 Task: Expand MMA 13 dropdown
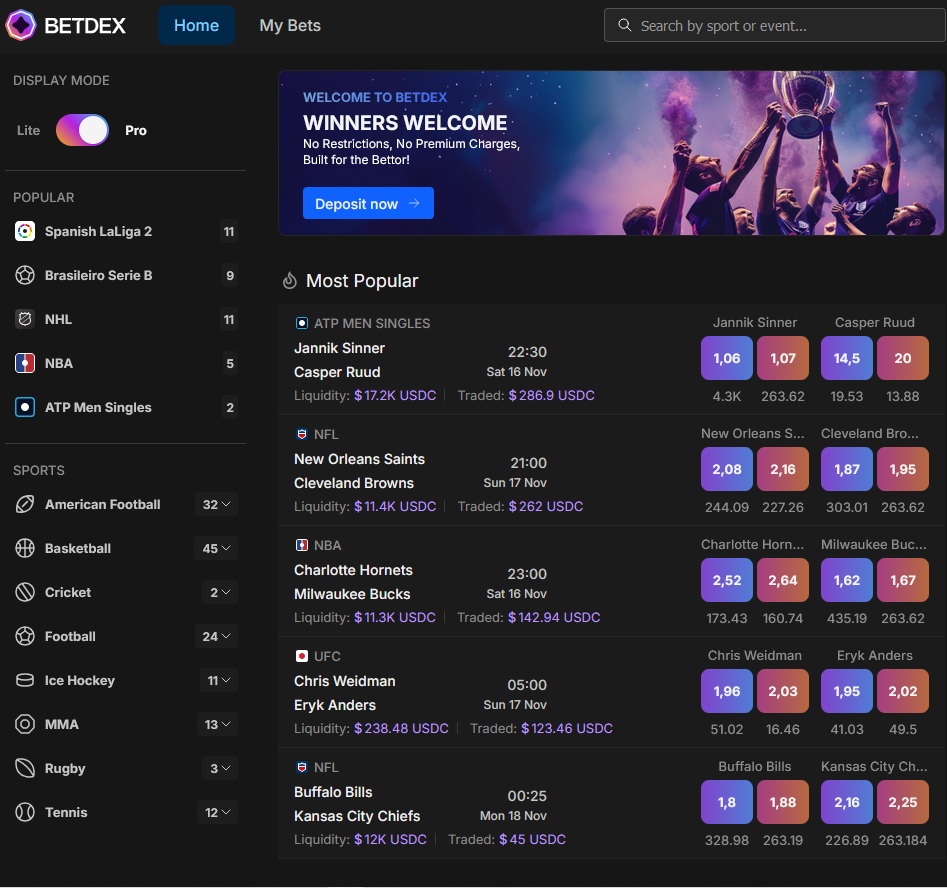coord(217,724)
